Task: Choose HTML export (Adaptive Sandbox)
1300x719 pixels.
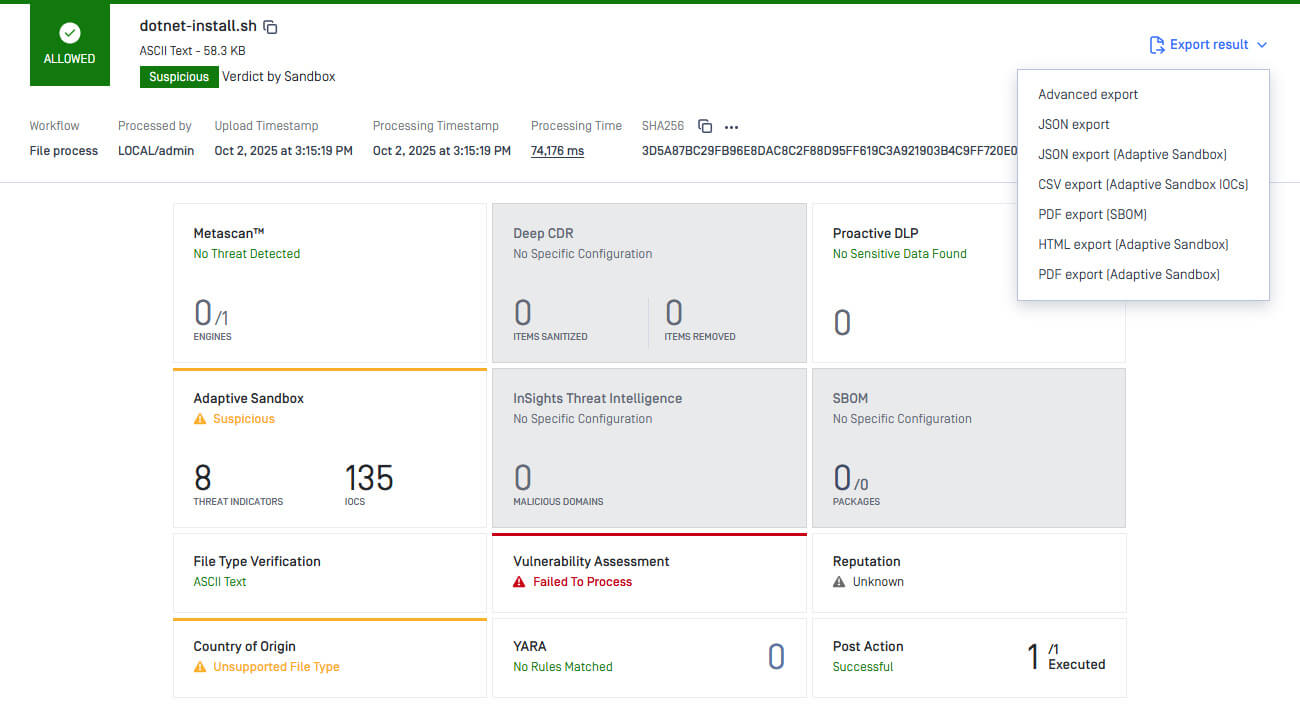Action: tap(1133, 245)
